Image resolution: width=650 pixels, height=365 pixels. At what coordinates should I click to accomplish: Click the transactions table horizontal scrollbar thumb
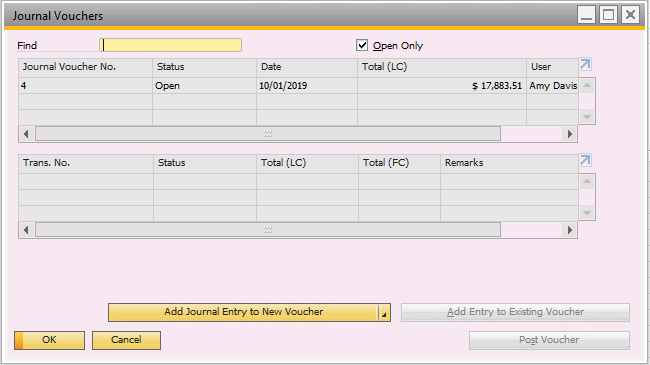pyautogui.click(x=268, y=230)
